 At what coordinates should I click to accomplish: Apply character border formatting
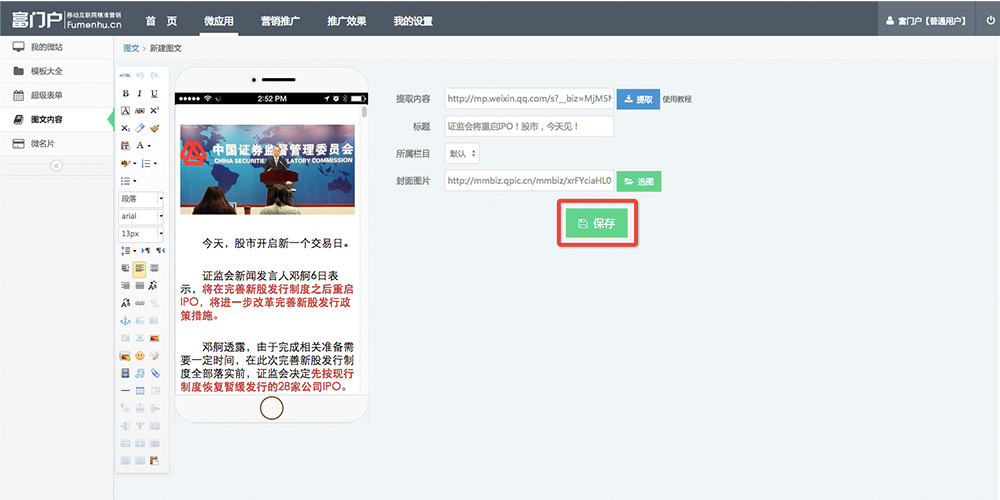pos(125,110)
